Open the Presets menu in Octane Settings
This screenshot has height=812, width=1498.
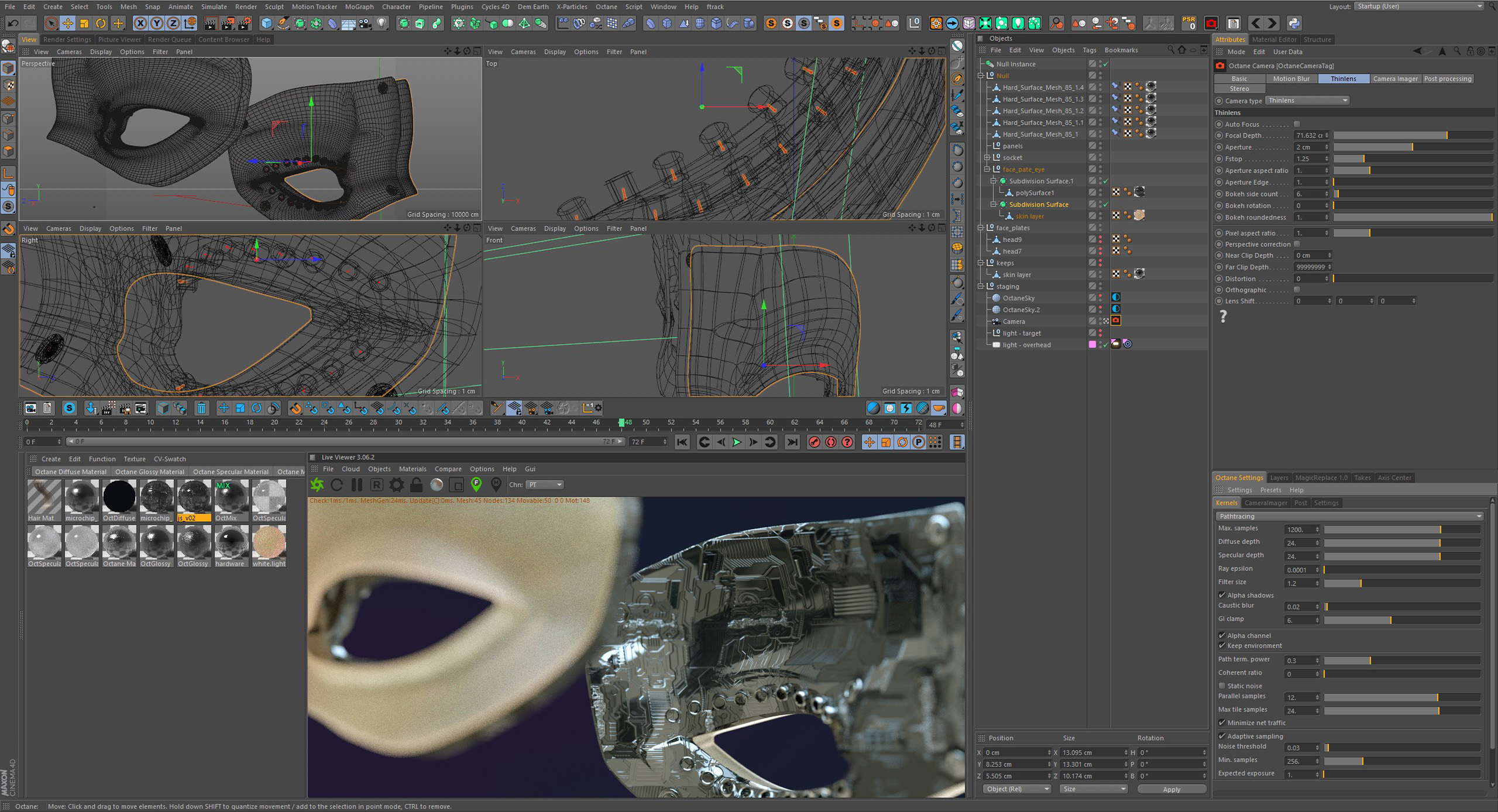[1270, 490]
